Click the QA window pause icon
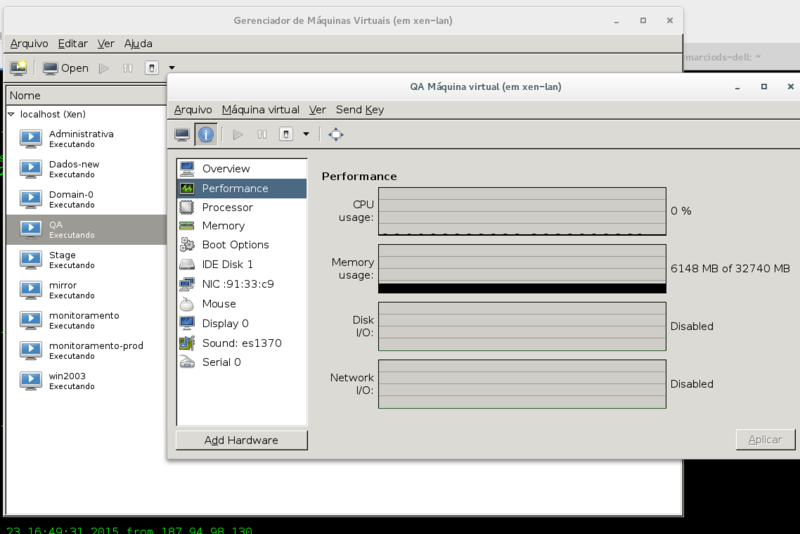Screen dimensions: 800x534 [262, 135]
